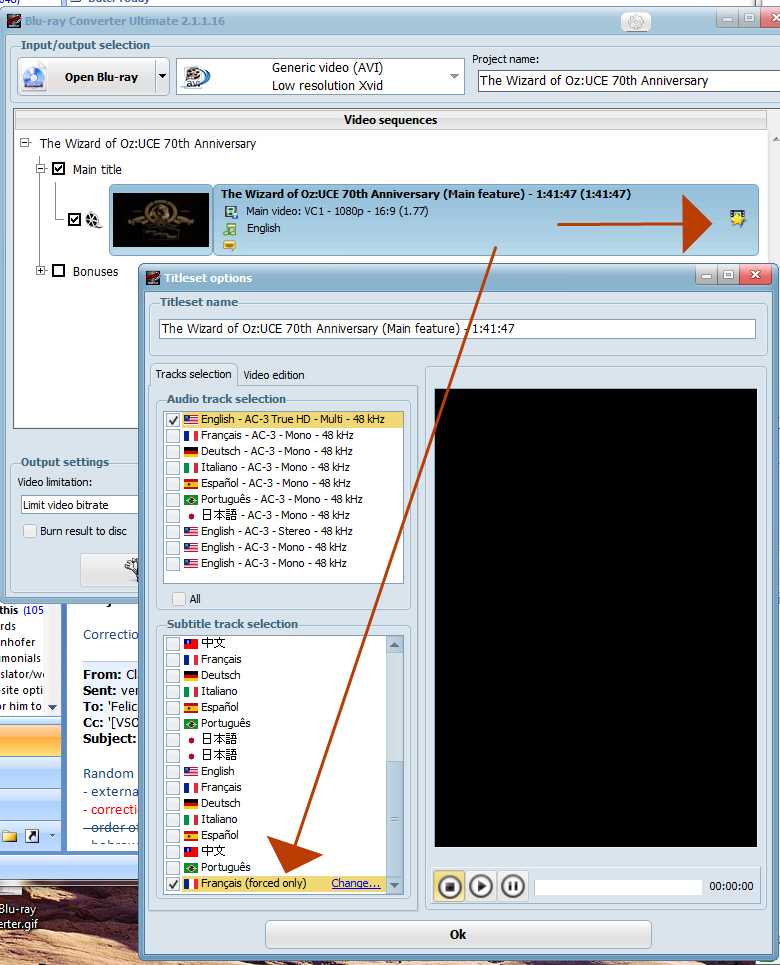The width and height of the screenshot is (780, 965).
Task: Switch to the Video edition tab
Action: (x=273, y=375)
